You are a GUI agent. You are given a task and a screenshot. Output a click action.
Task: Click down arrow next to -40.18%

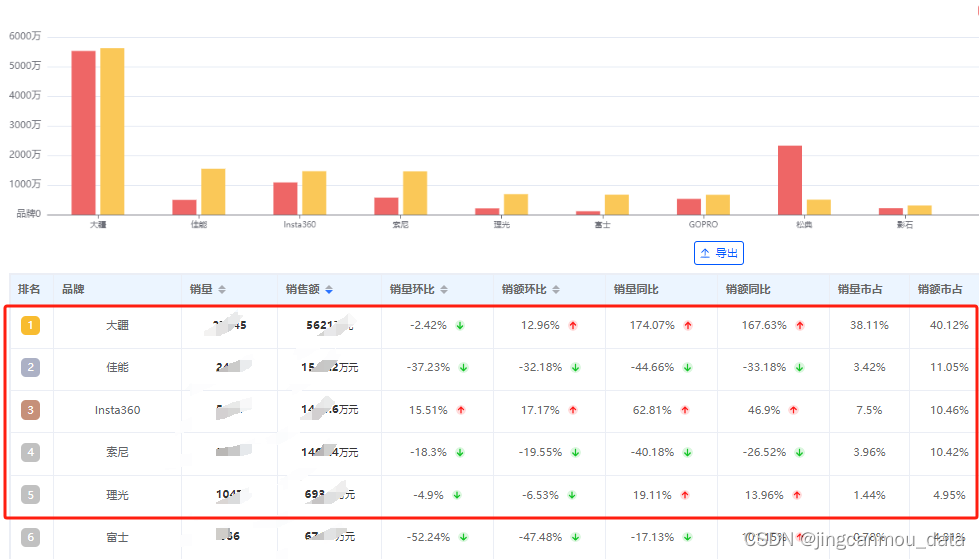coord(687,452)
